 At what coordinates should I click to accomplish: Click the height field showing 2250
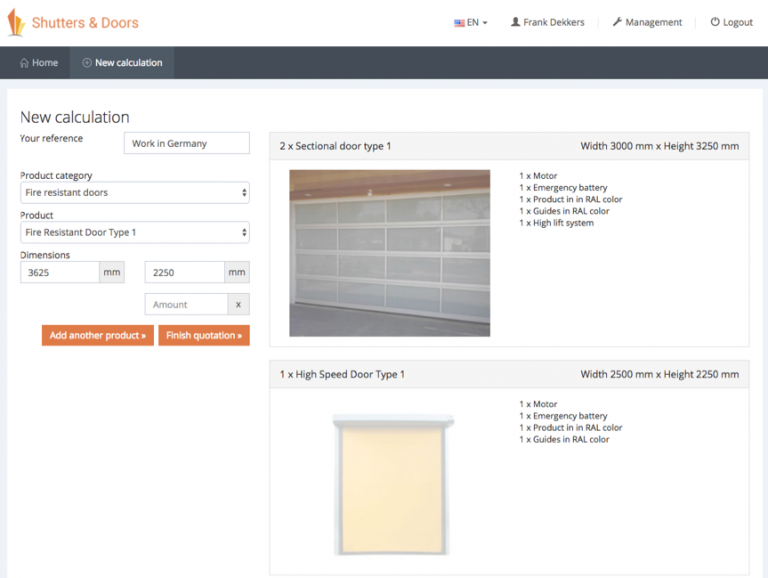(x=185, y=272)
